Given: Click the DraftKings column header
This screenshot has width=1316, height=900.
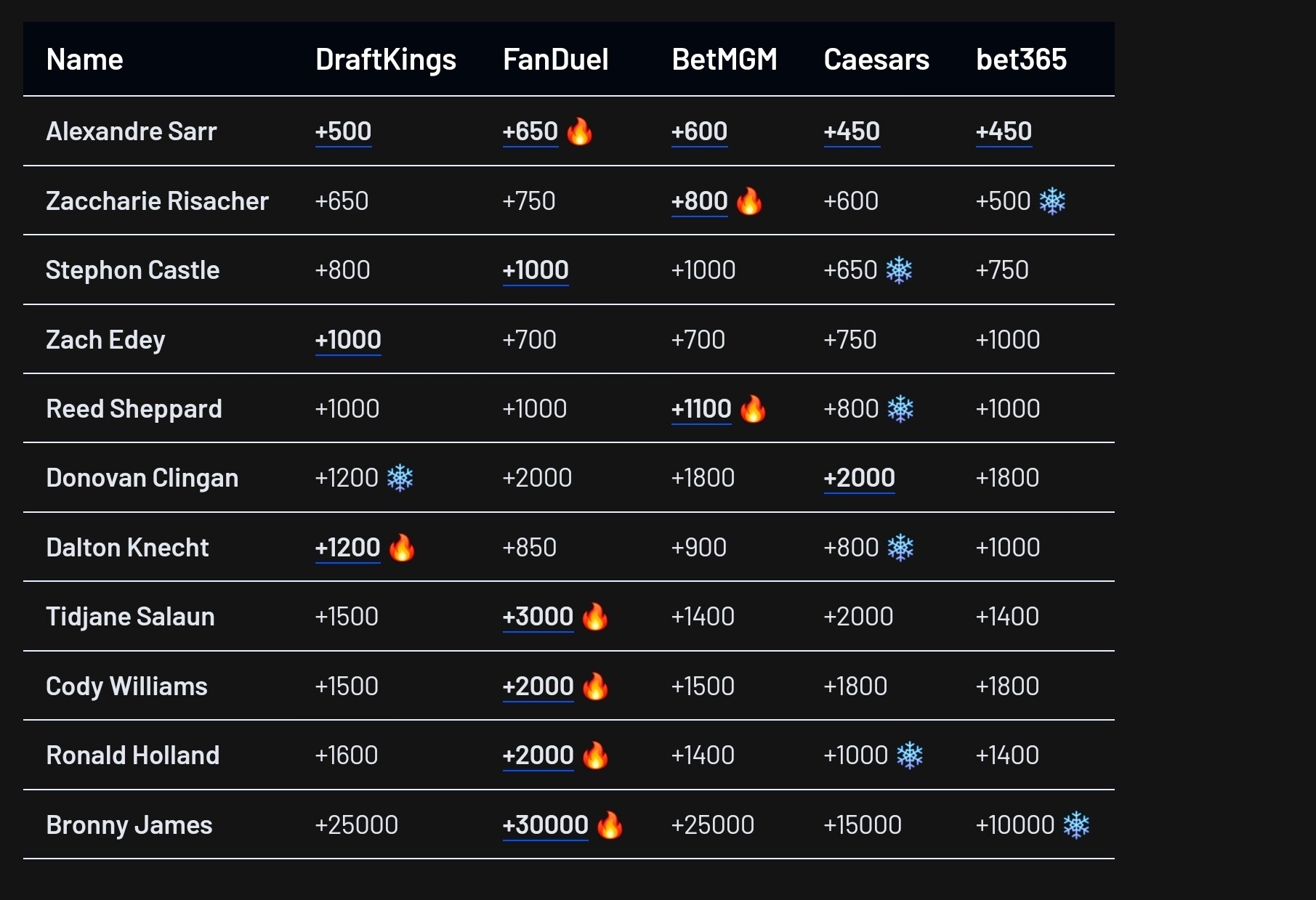Looking at the screenshot, I should [386, 60].
